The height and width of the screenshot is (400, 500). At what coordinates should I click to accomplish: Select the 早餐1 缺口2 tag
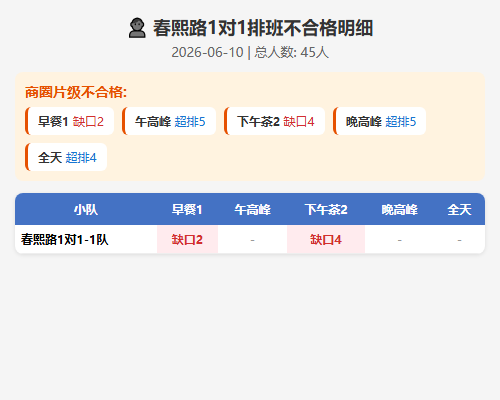tap(69, 121)
